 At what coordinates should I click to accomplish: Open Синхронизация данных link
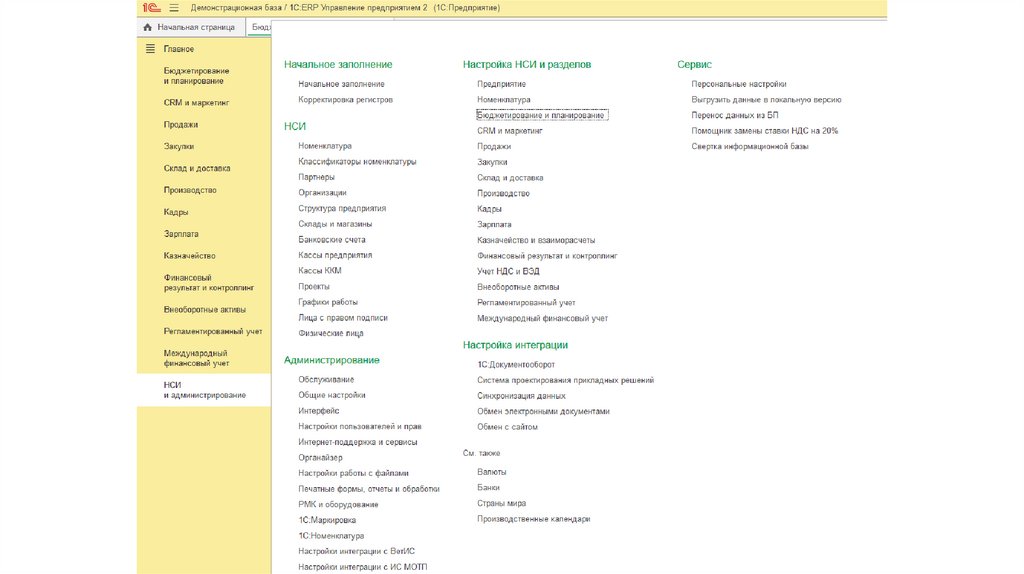521,396
